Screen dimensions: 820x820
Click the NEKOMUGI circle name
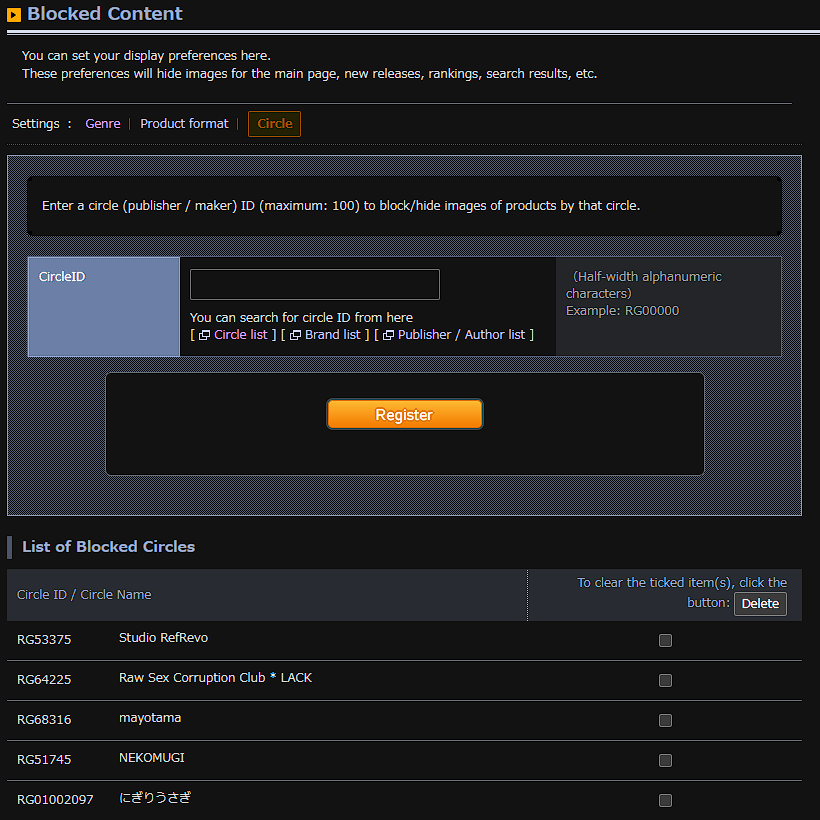[x=152, y=758]
